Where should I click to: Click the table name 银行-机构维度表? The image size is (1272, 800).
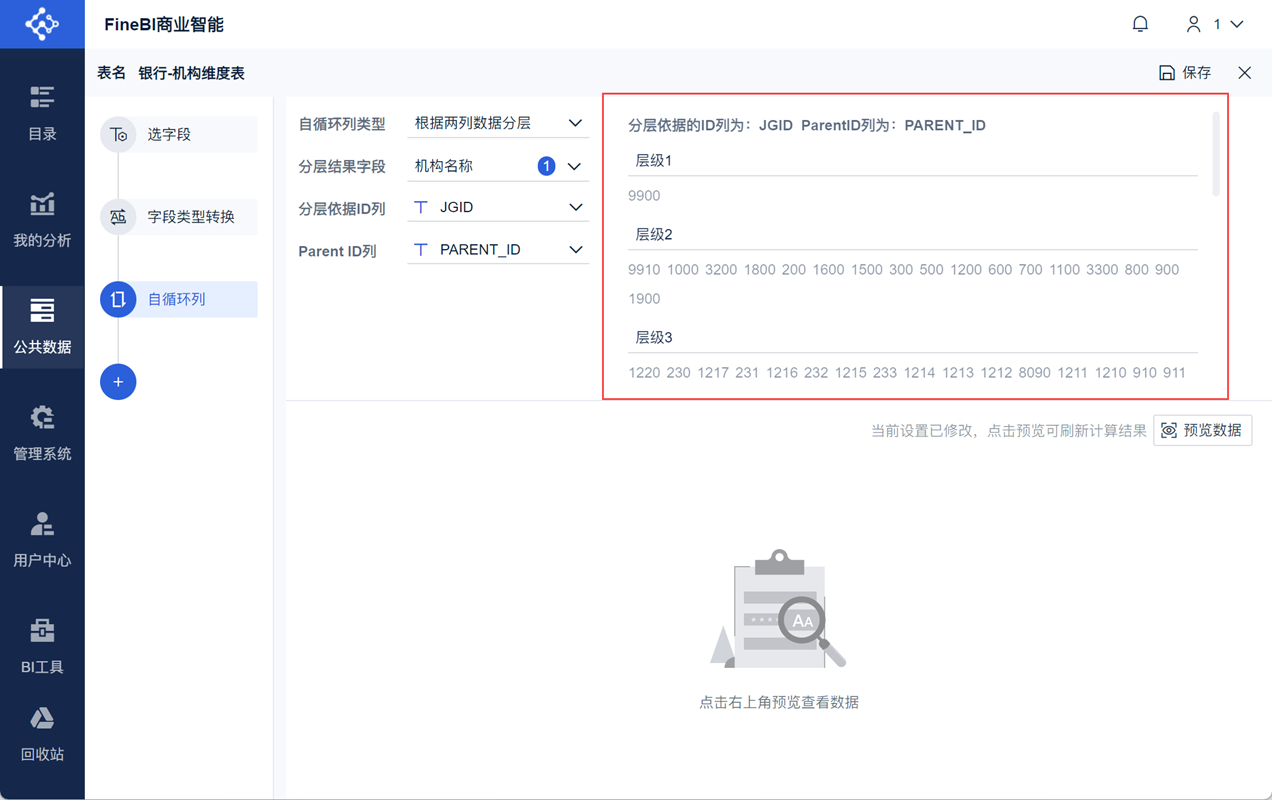[x=191, y=73]
